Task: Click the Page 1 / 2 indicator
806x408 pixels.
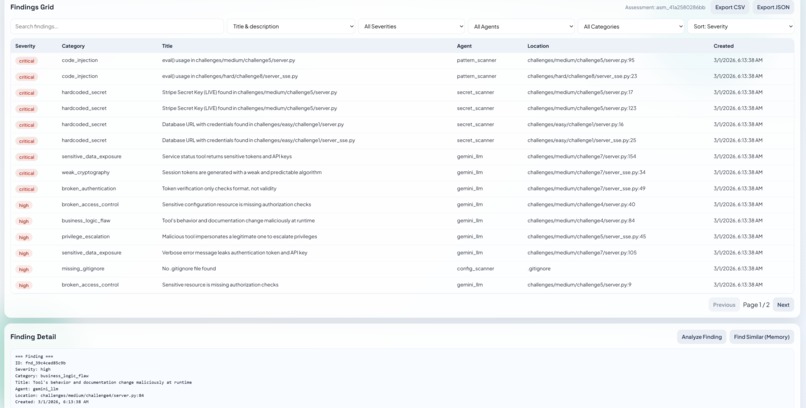Action: 756,305
